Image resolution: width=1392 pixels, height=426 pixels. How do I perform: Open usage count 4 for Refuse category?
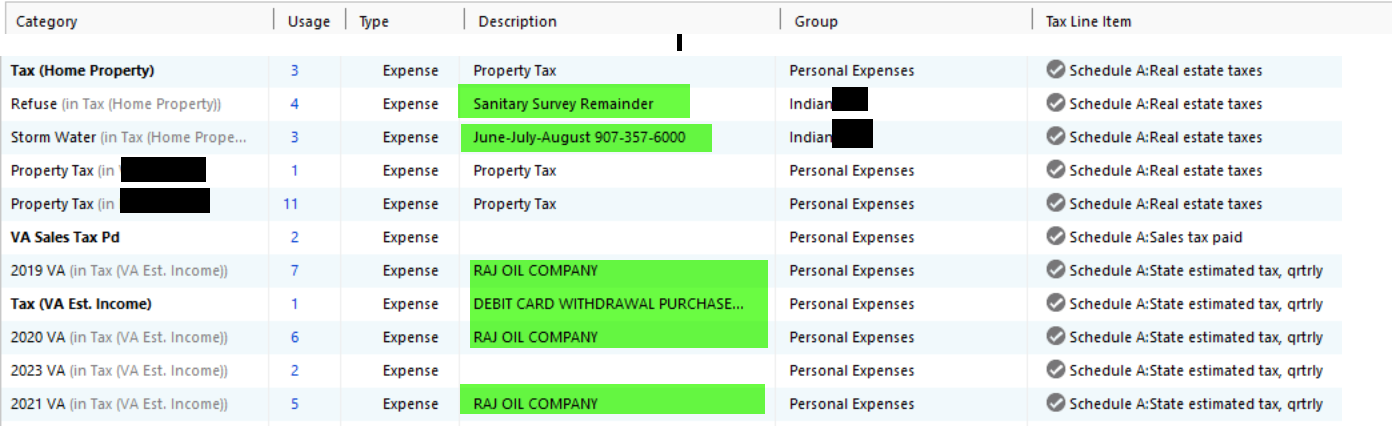[x=295, y=103]
